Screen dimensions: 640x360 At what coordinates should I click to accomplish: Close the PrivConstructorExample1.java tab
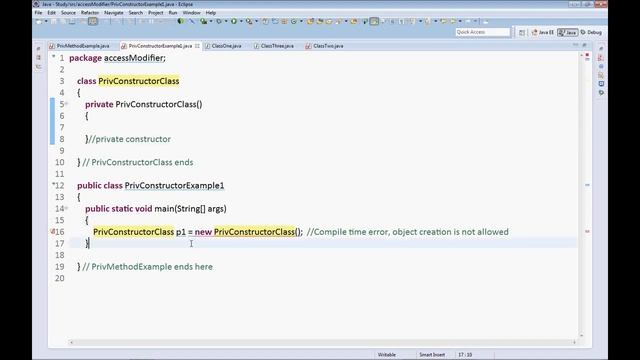[198, 46]
